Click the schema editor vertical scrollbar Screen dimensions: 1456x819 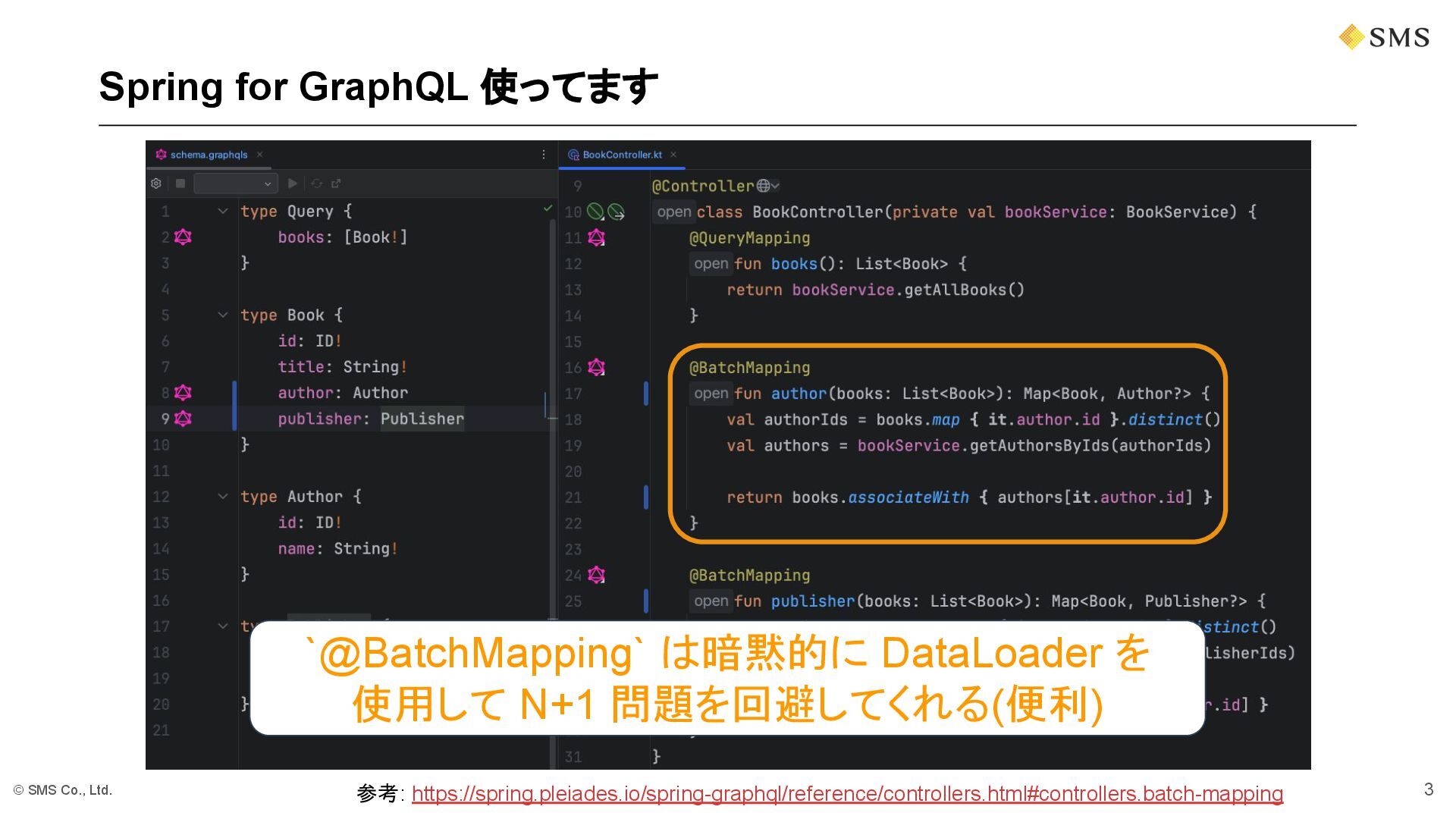pos(554,417)
